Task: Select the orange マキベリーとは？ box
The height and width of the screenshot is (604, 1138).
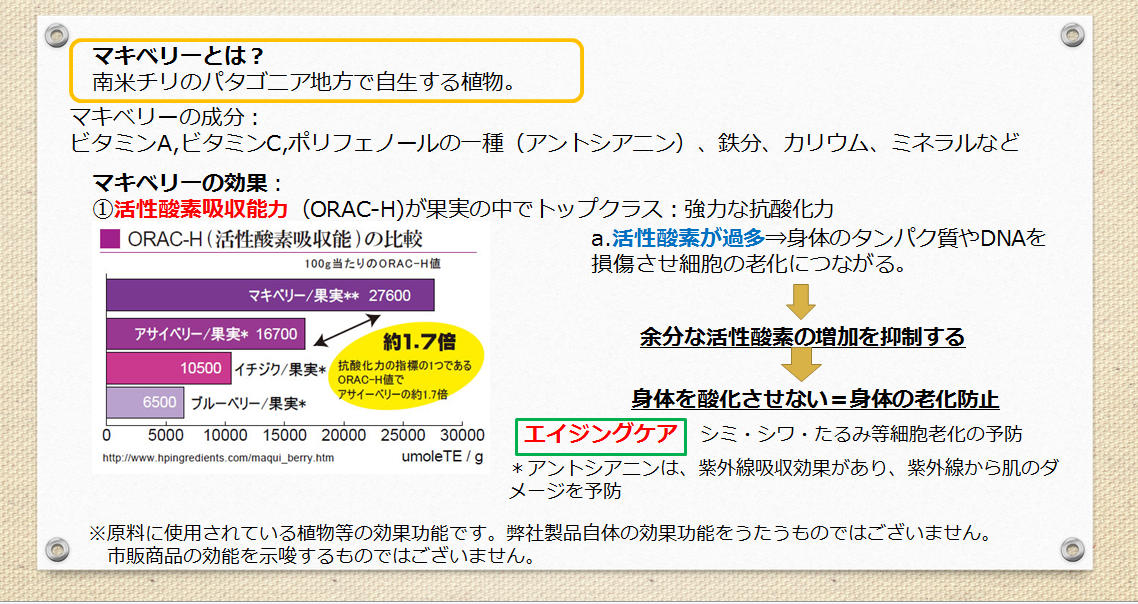Action: tap(326, 70)
